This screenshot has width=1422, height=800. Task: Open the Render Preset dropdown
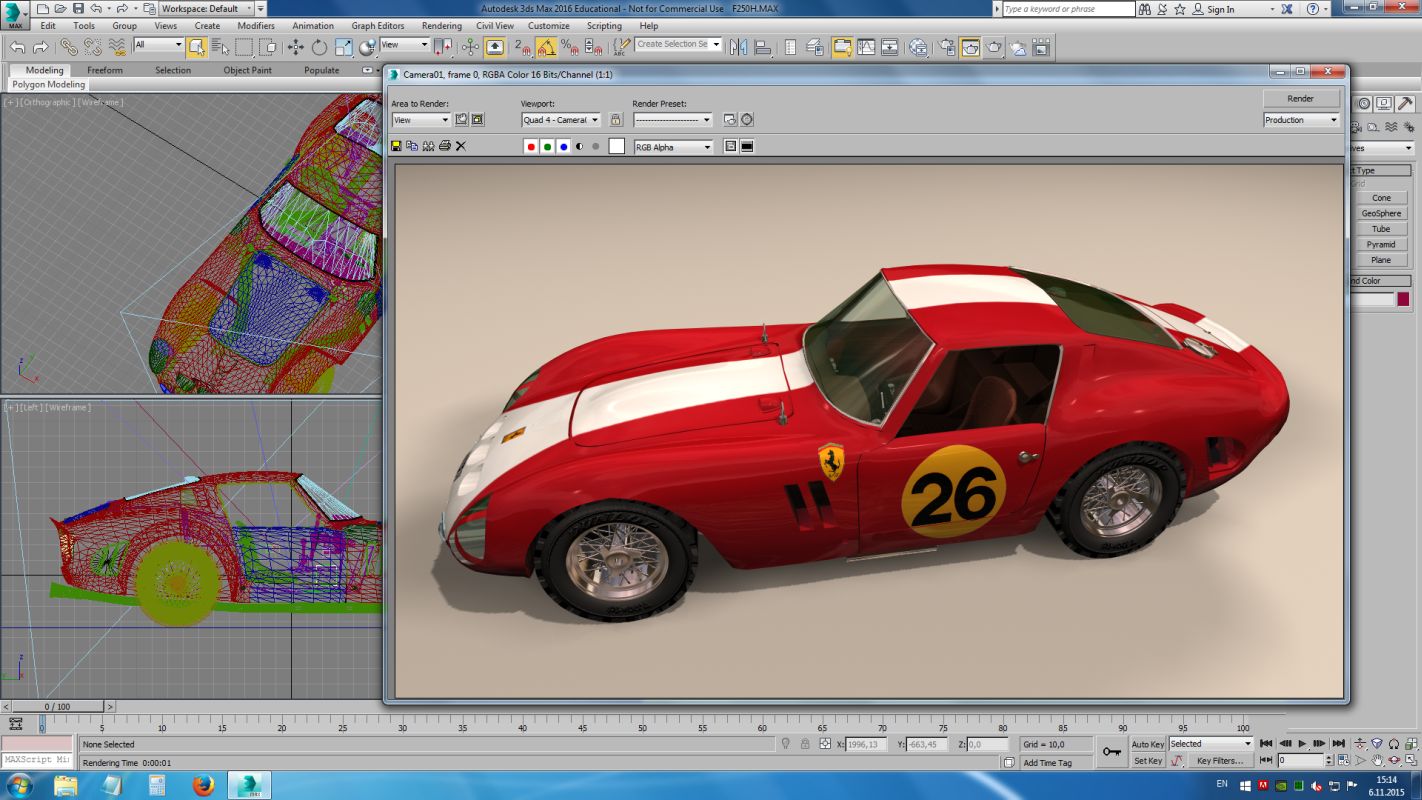[x=672, y=120]
